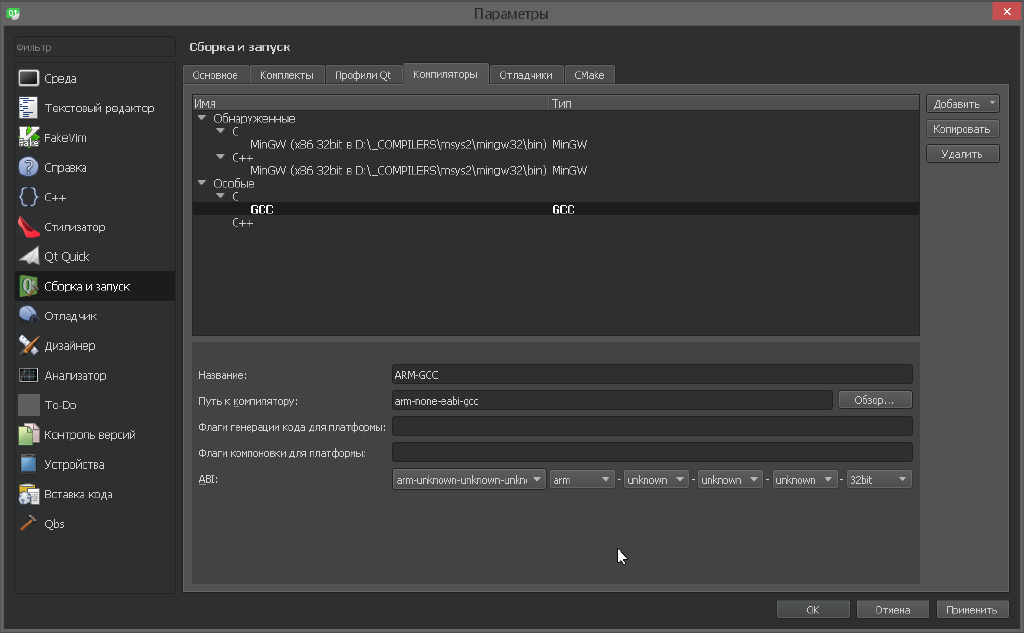
Task: Open the C++ braces icon category
Action: coord(28,197)
